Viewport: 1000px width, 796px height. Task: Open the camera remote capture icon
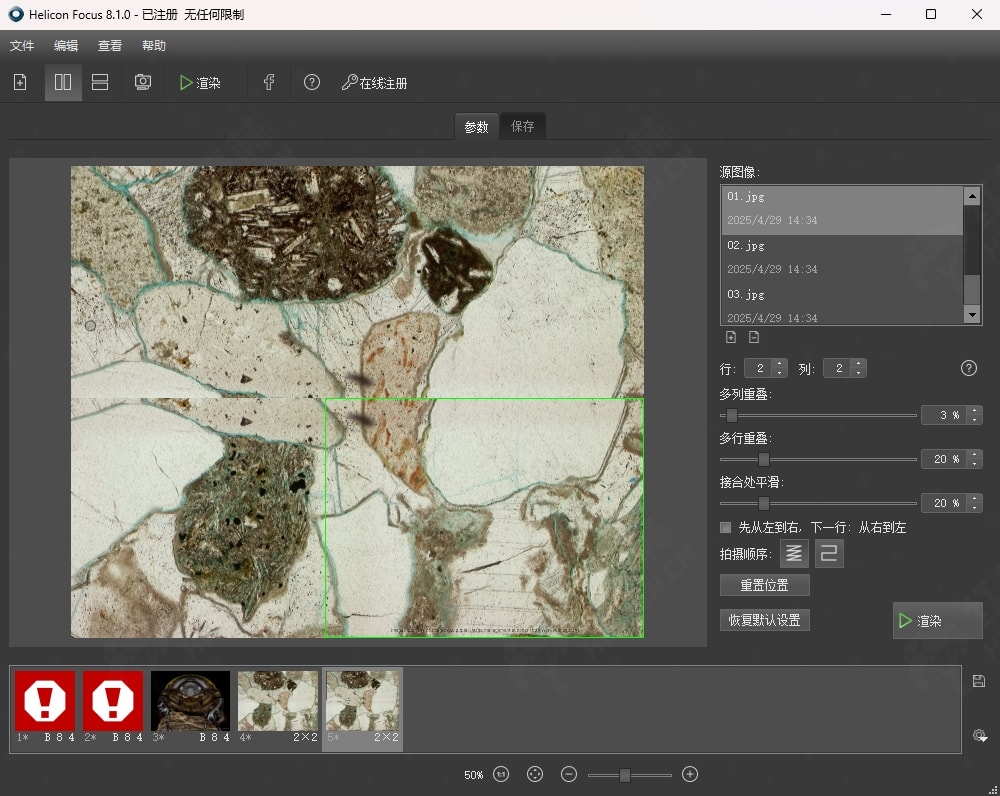143,83
